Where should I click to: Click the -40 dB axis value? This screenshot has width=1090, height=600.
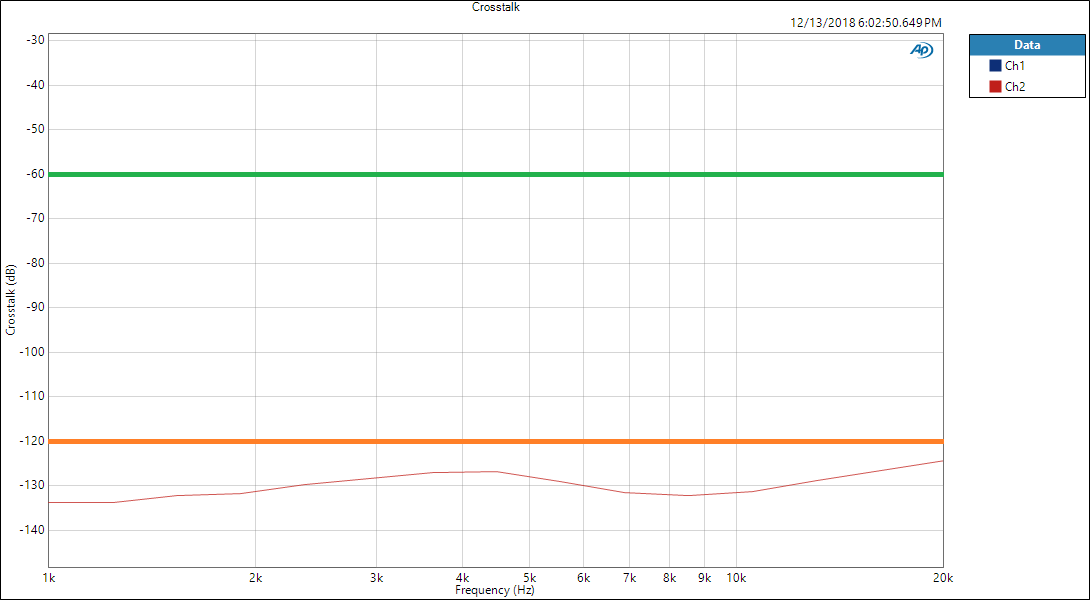(x=35, y=85)
